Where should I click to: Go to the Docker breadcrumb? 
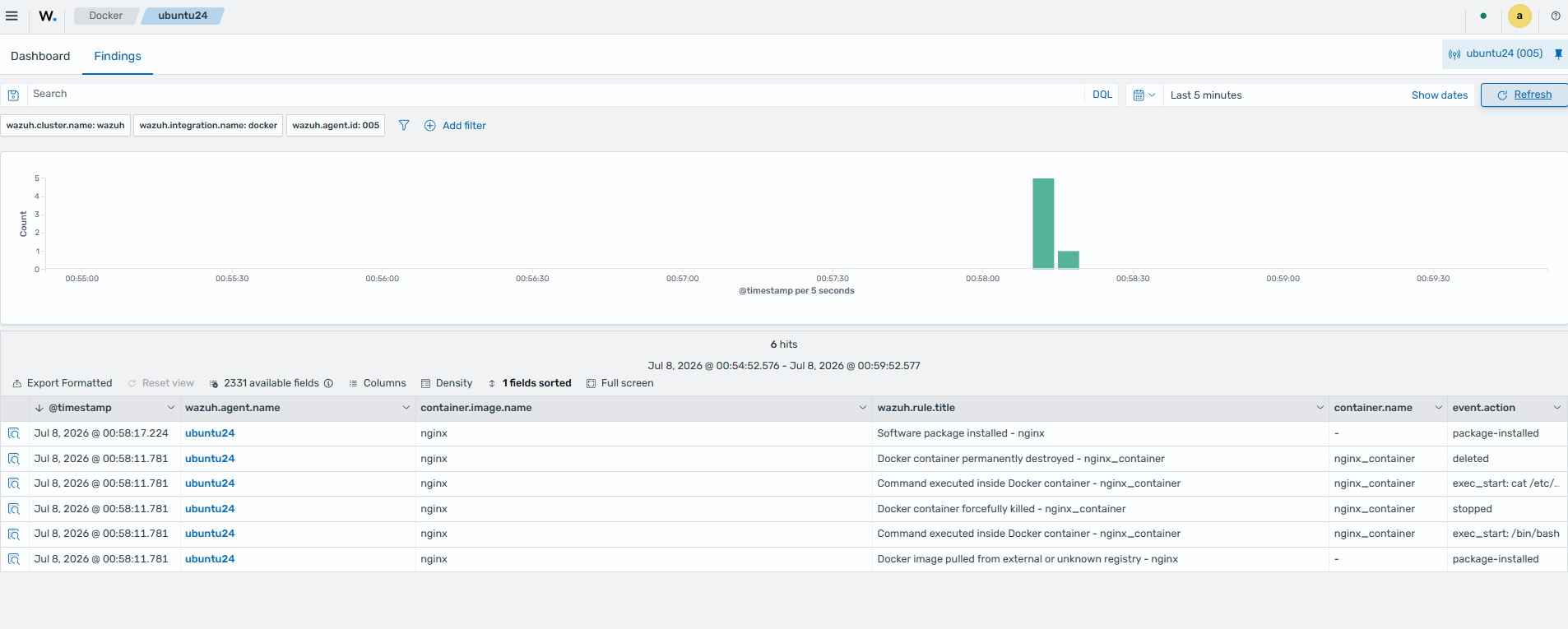pyautogui.click(x=105, y=16)
